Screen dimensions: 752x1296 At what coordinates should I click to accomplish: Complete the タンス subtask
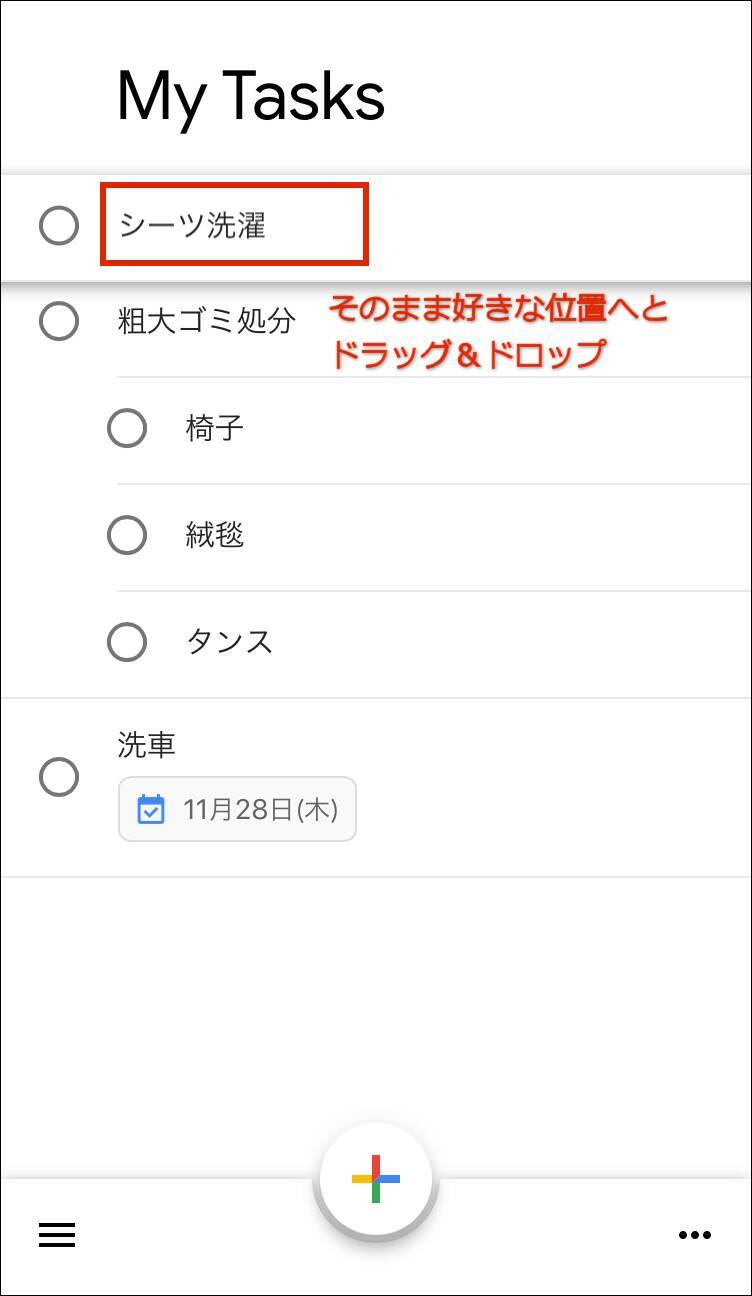[x=127, y=642]
